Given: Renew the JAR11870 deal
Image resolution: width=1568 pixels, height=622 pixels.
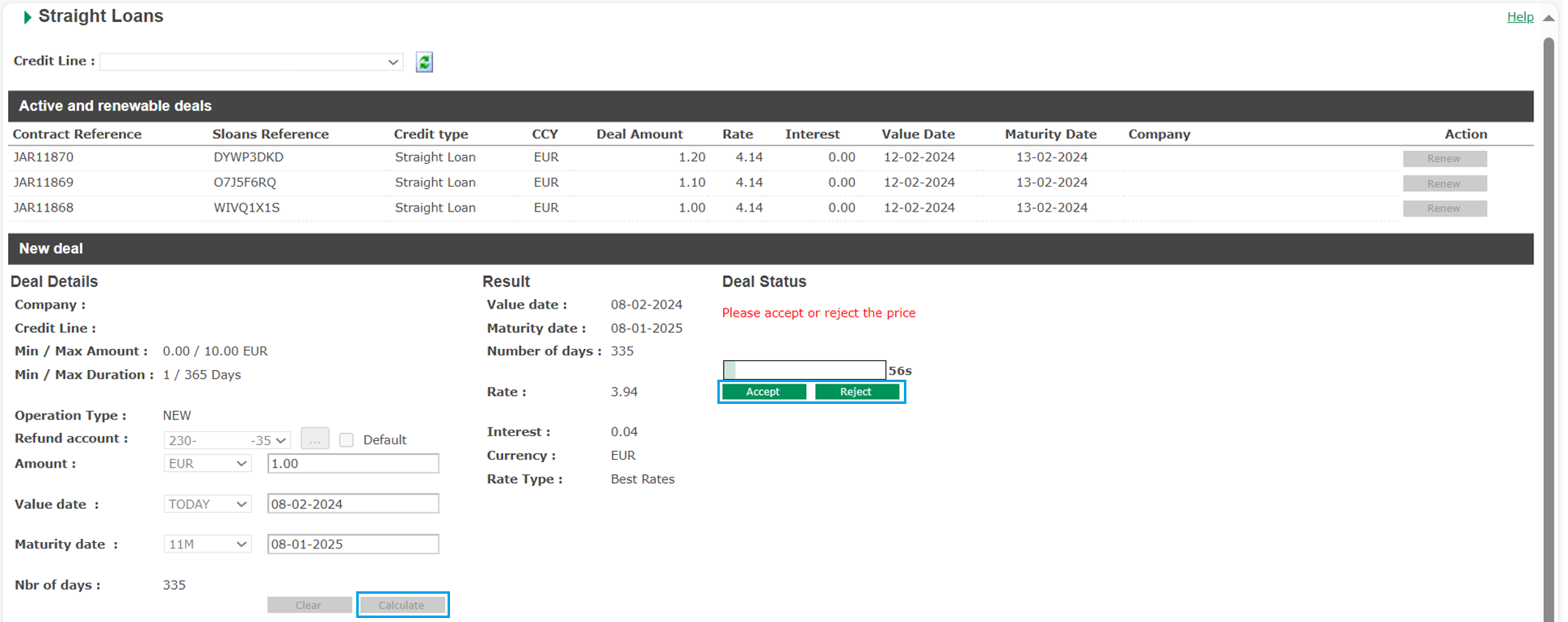Looking at the screenshot, I should click(1444, 159).
